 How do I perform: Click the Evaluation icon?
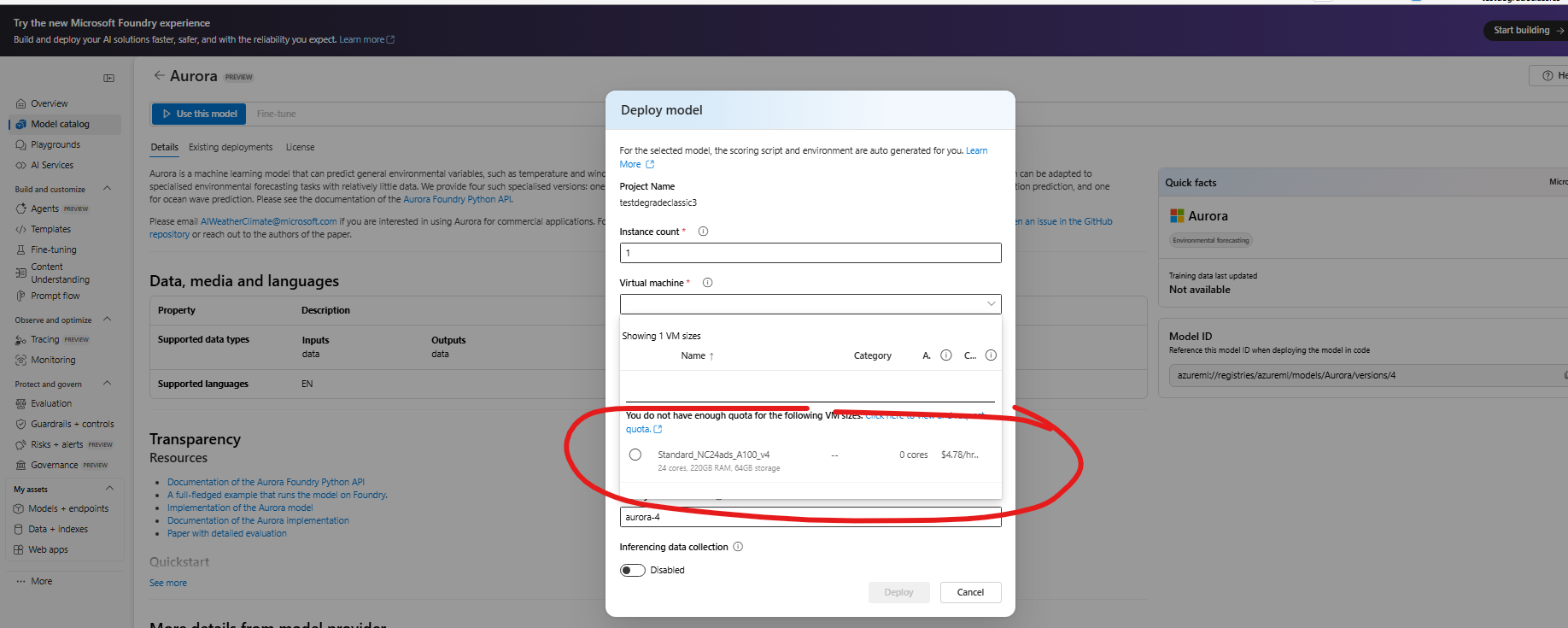point(20,403)
